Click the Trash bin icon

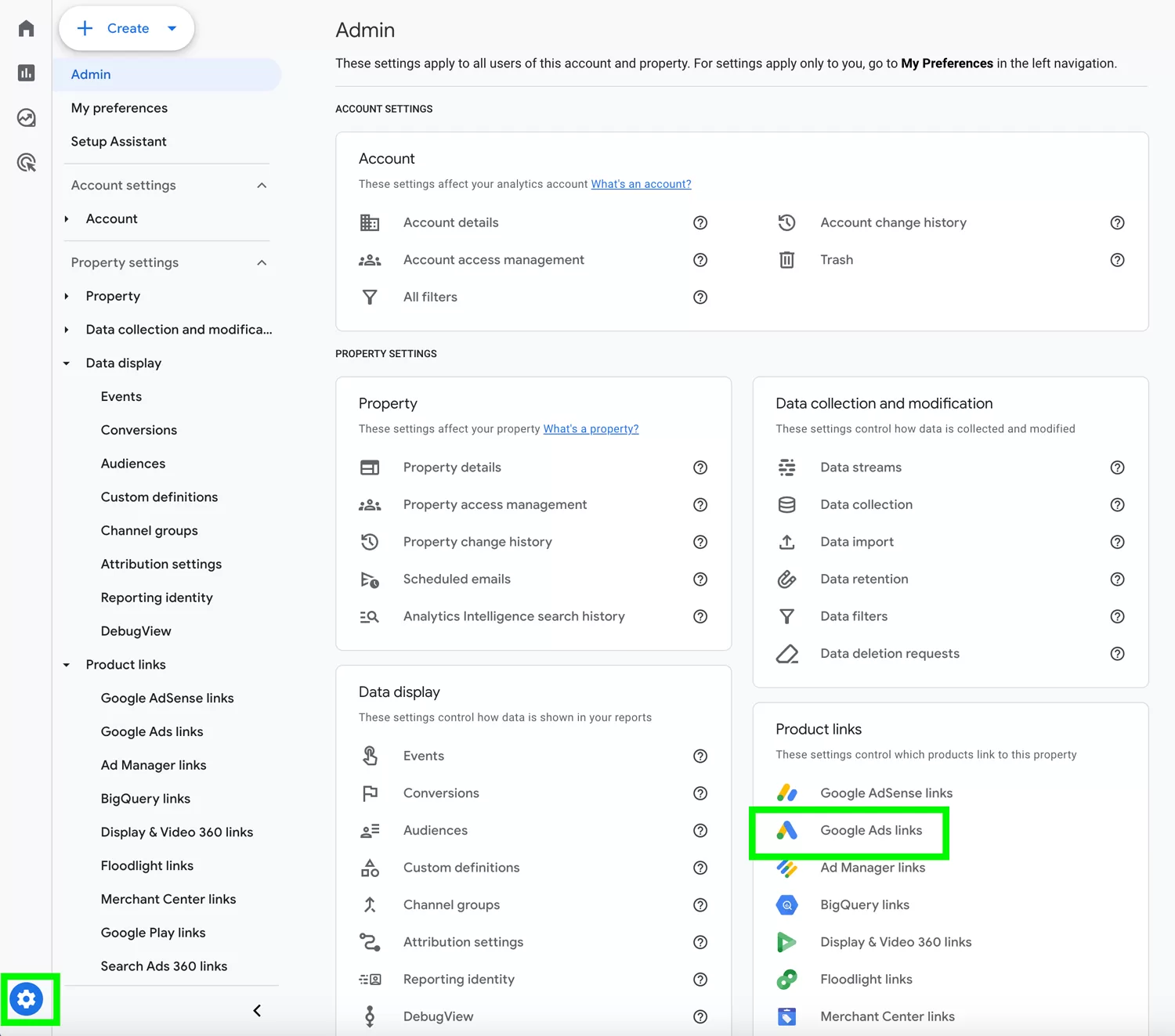(786, 260)
